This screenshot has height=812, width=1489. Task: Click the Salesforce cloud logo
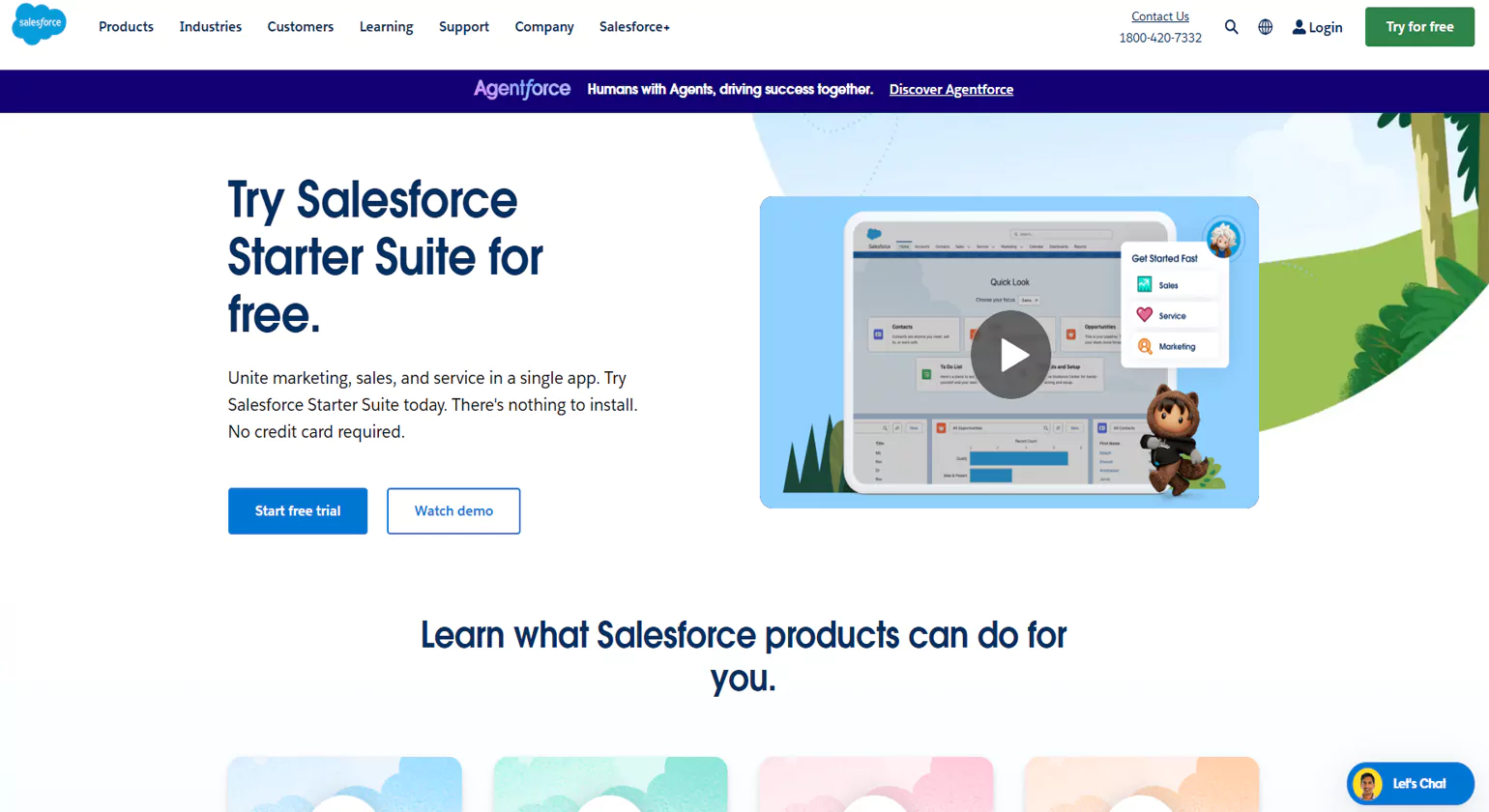(39, 26)
